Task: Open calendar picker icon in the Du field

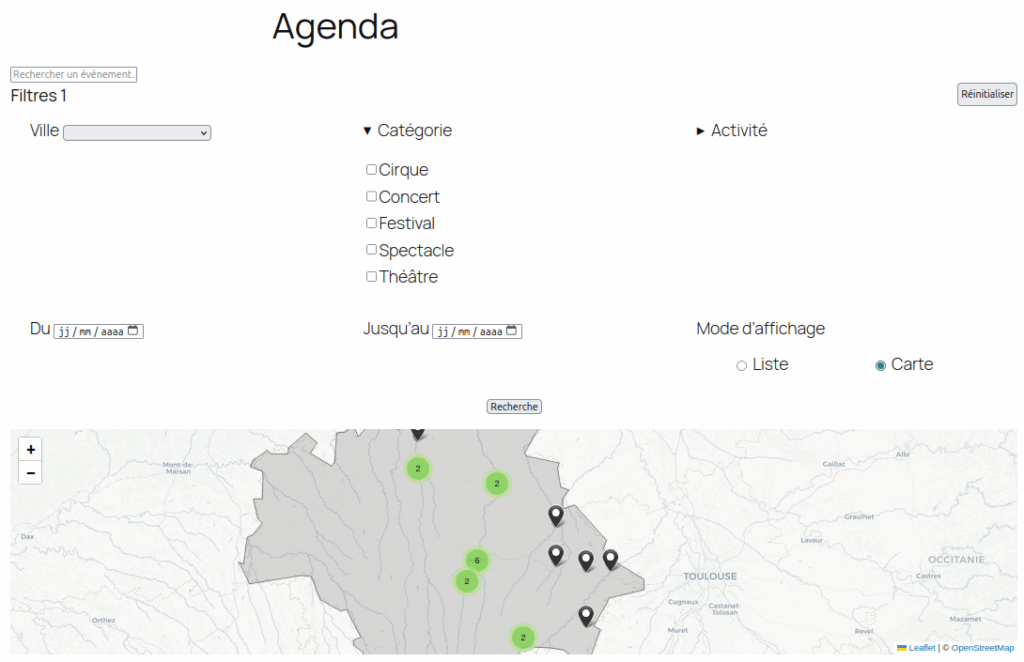Action: coord(133,331)
